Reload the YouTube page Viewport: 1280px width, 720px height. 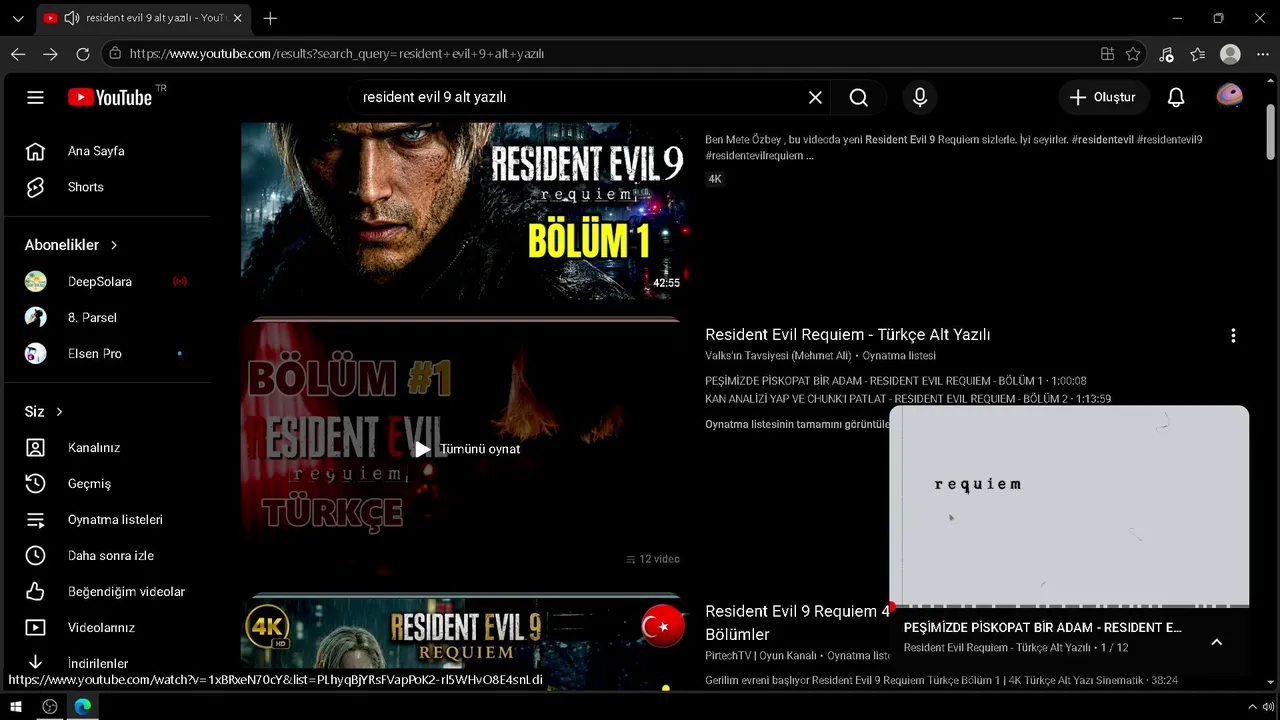pos(83,54)
